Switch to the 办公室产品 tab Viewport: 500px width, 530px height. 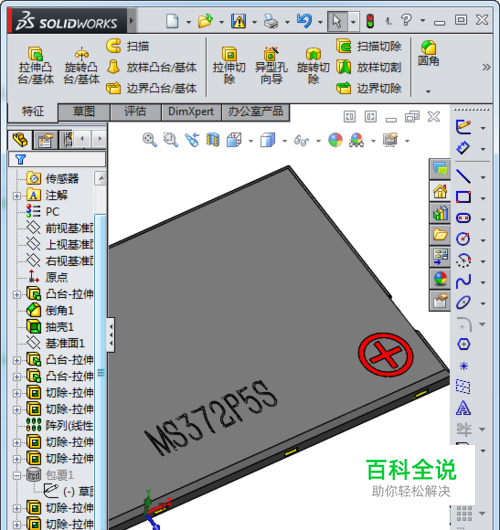coord(256,112)
